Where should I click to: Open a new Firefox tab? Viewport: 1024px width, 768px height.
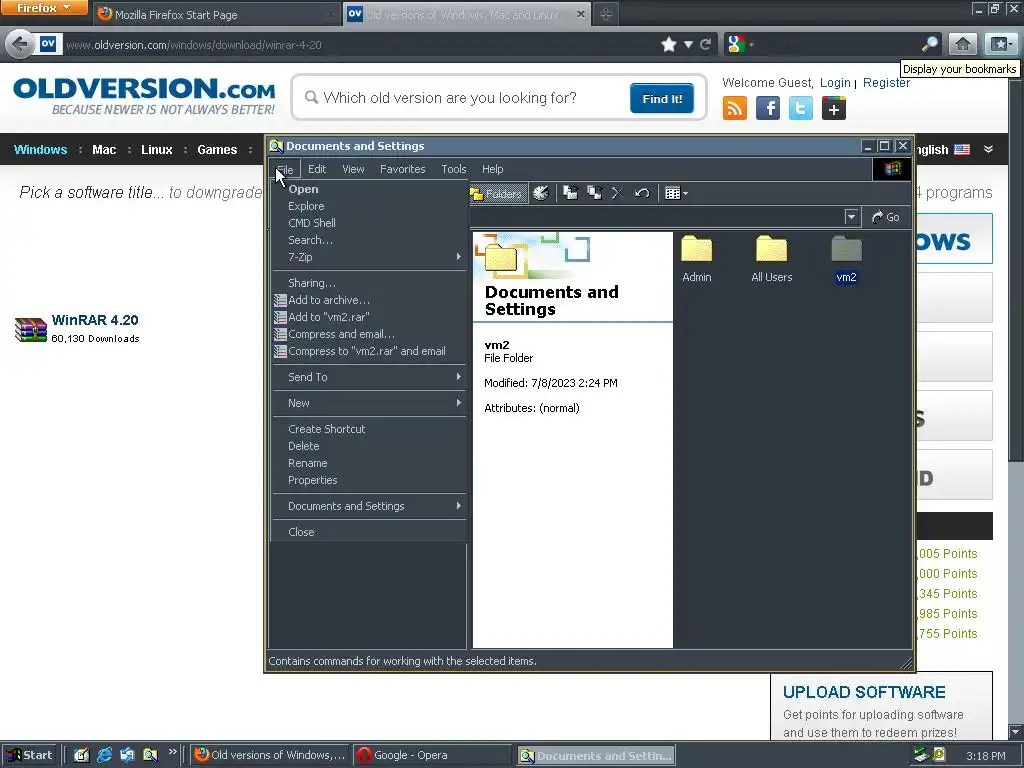click(x=605, y=14)
